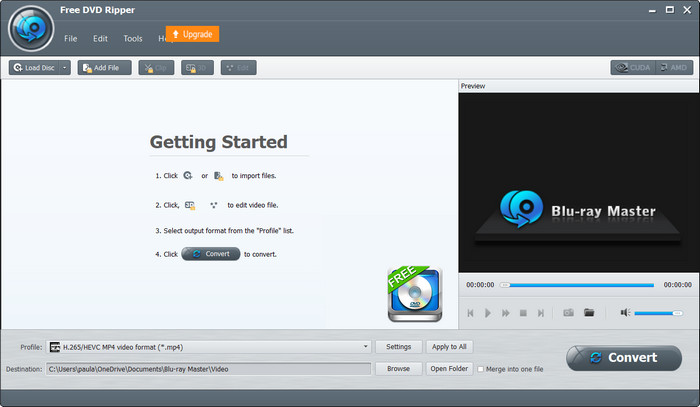Toggle AMD acceleration
The image size is (700, 407).
tap(672, 67)
